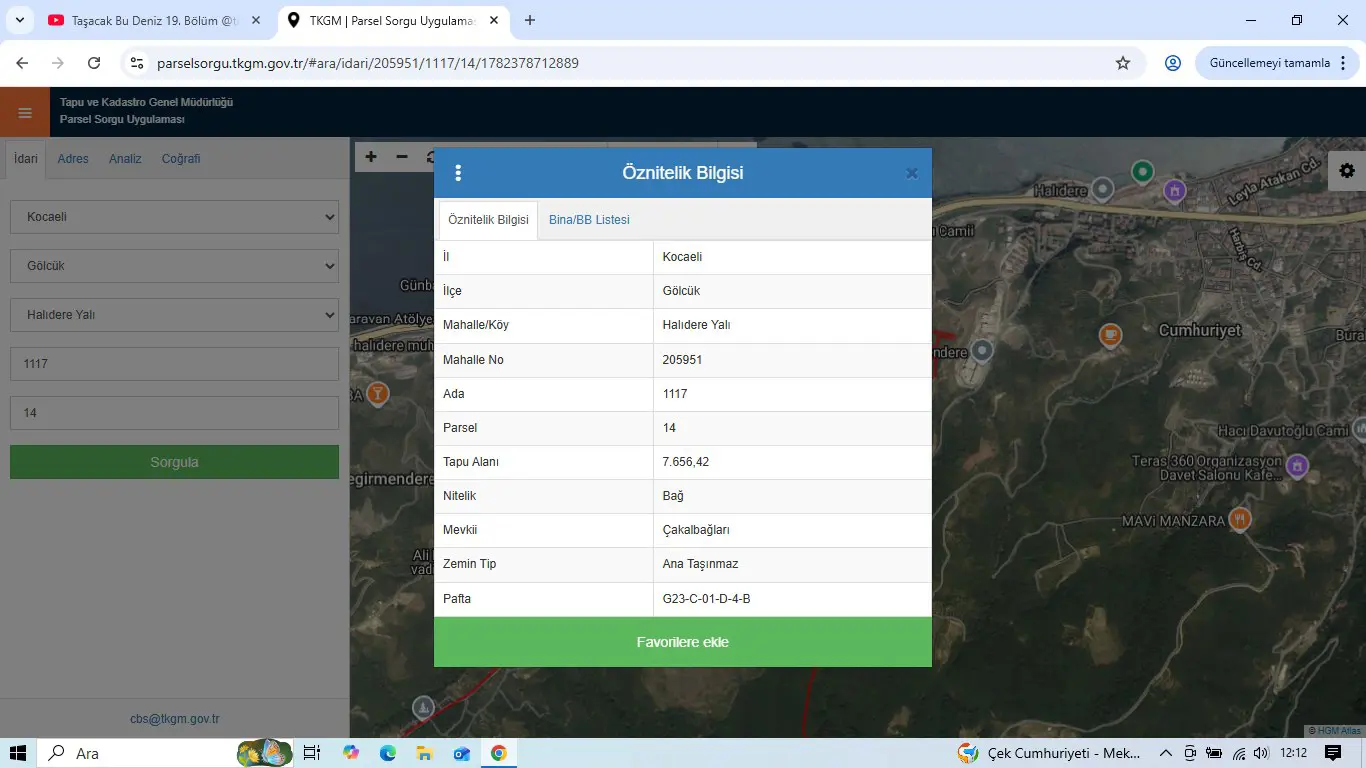Expand the Halıdere Yalı neighborhood dropdown

pos(174,315)
